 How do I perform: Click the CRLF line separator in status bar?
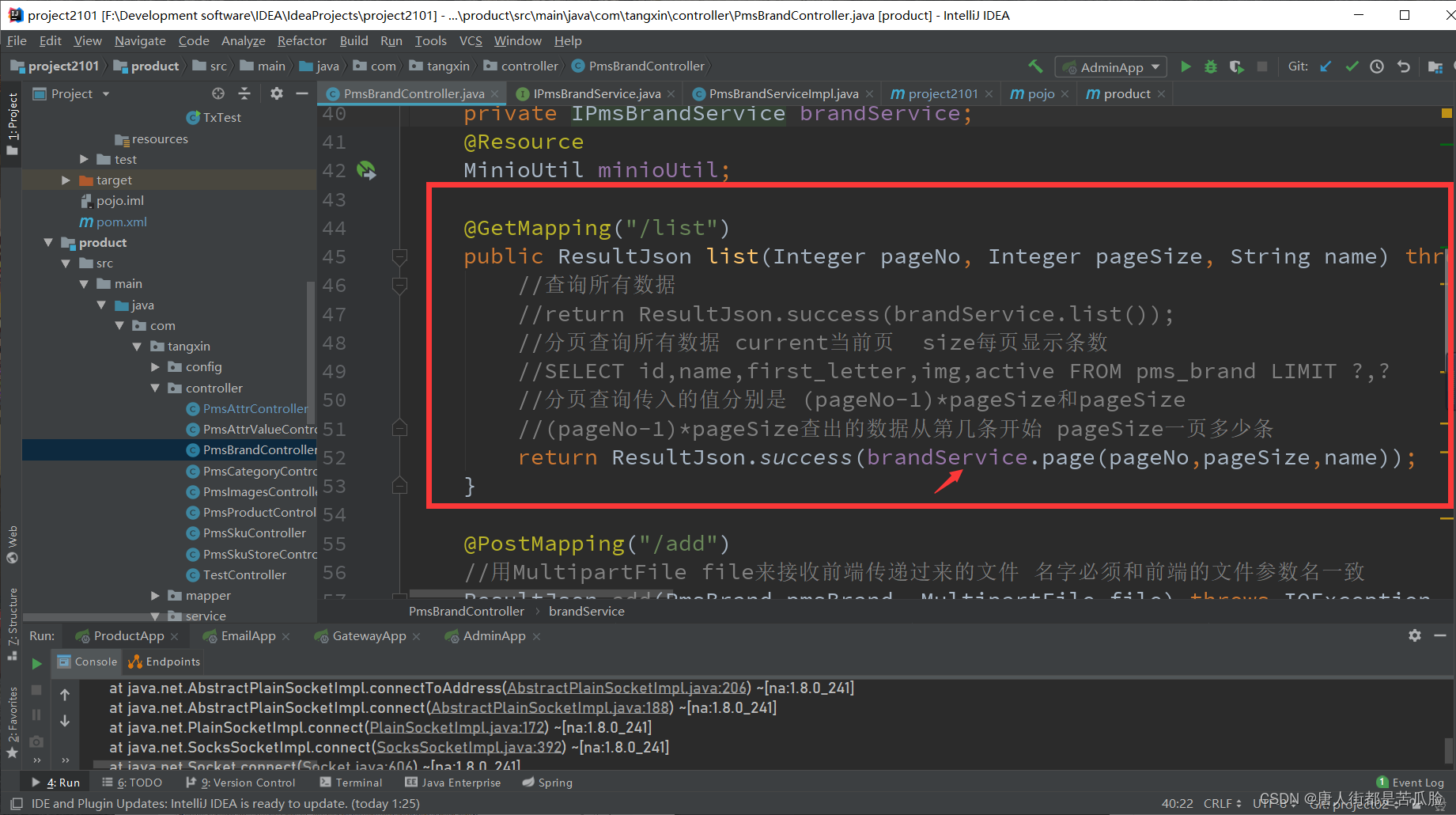(1222, 803)
